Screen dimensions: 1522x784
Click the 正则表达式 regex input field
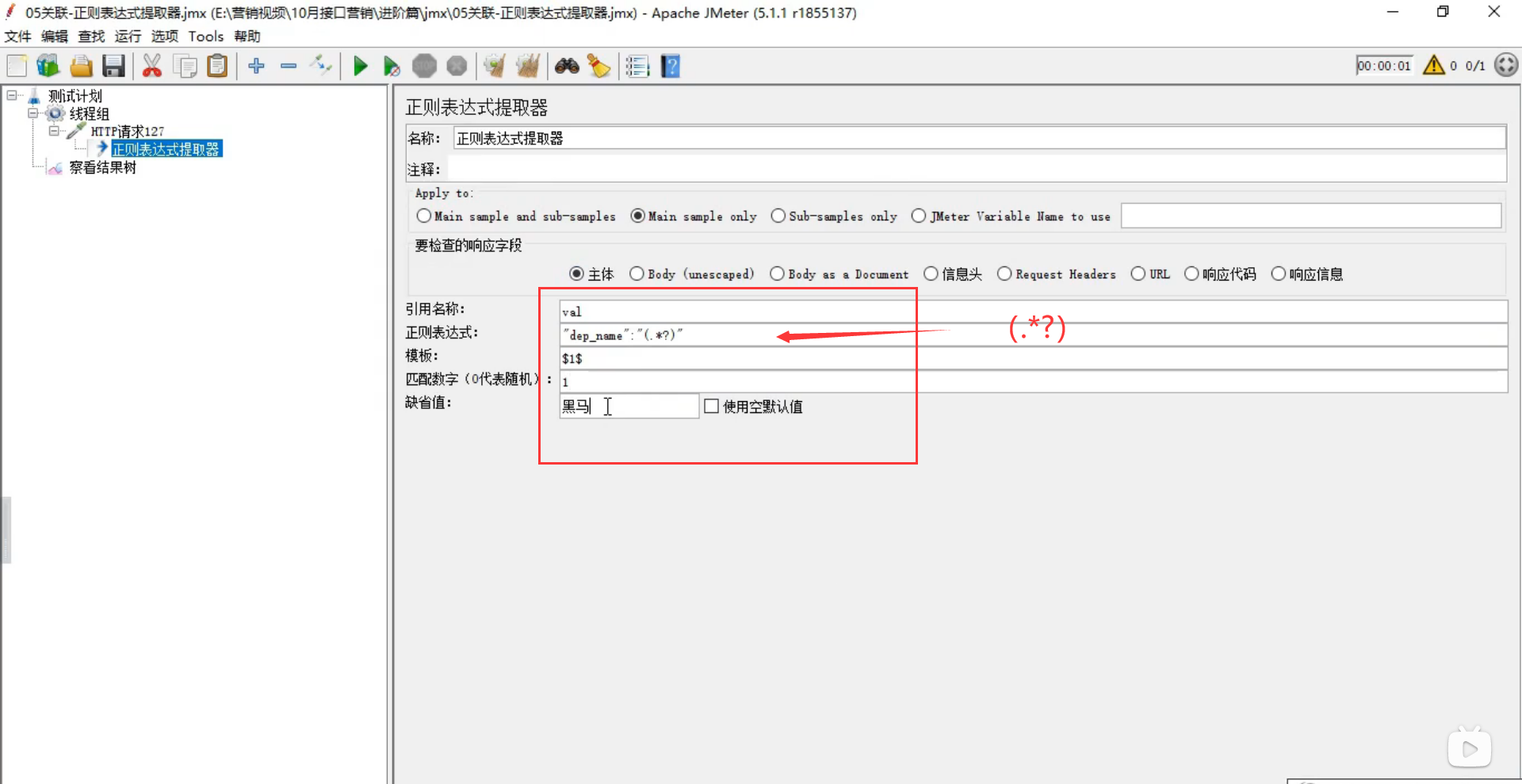point(1033,335)
